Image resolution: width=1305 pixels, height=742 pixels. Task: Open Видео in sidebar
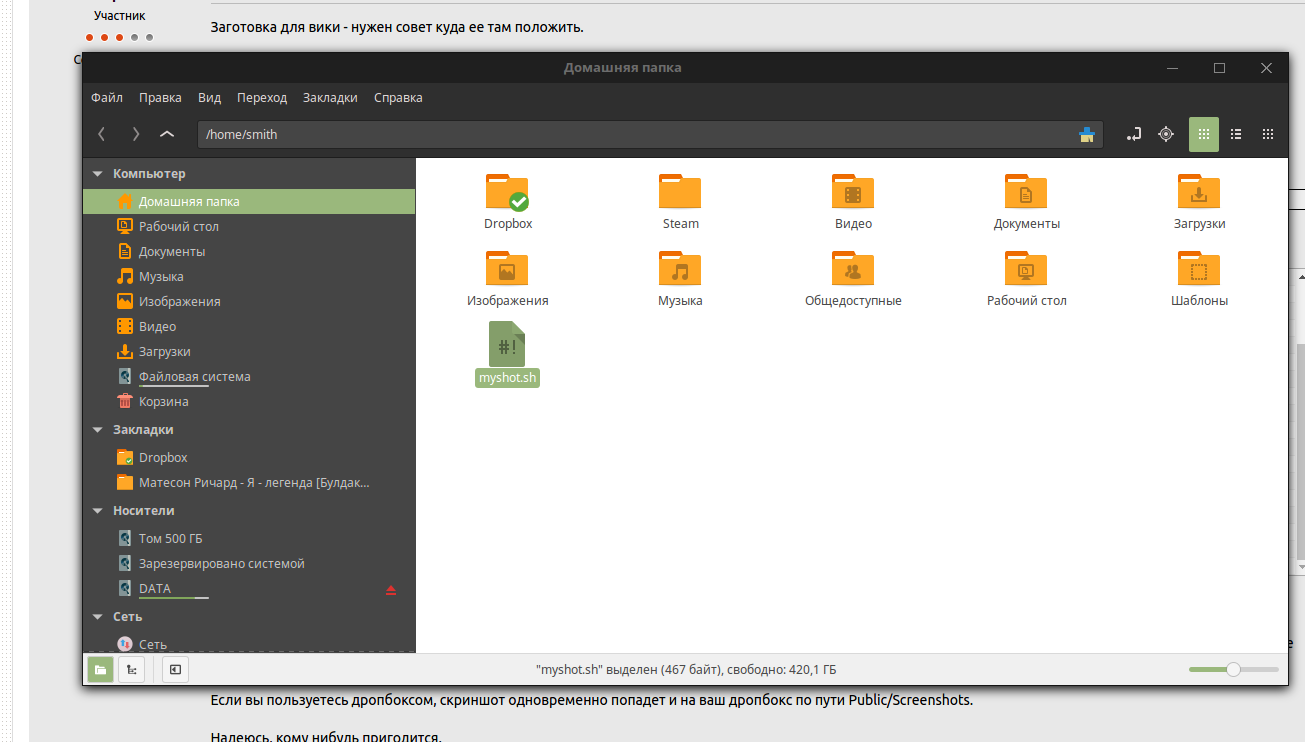coord(249,326)
